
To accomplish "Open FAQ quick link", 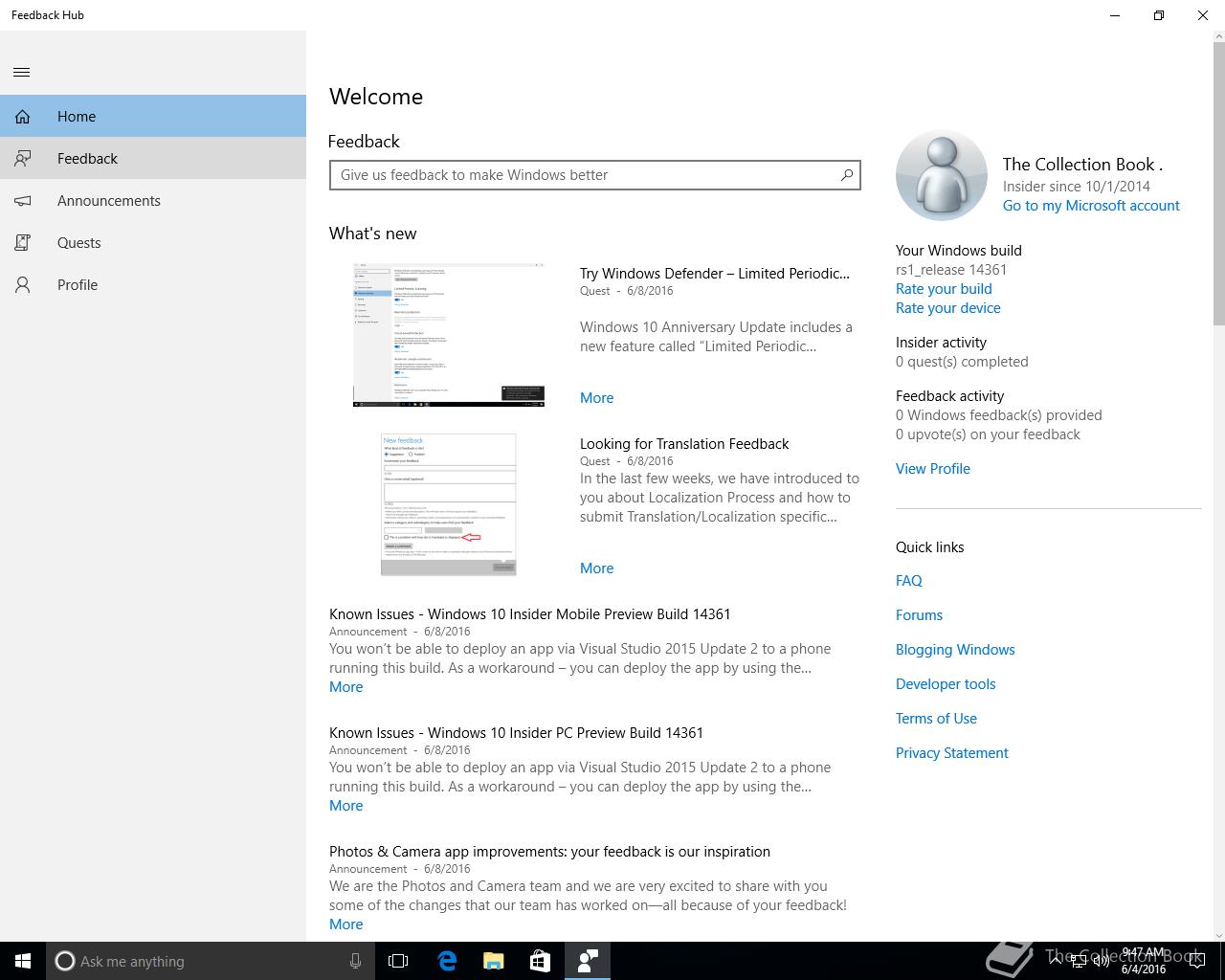I will tap(909, 581).
